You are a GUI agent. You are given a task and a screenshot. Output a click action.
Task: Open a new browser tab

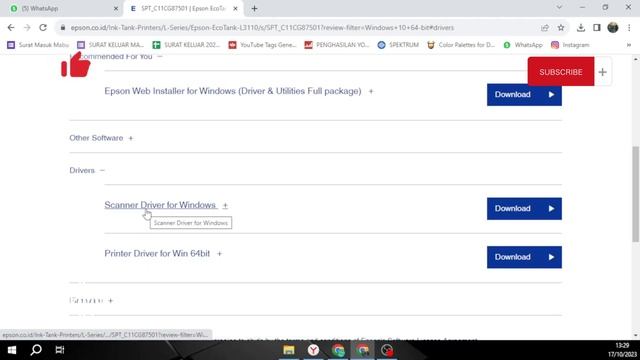pyautogui.click(x=254, y=8)
